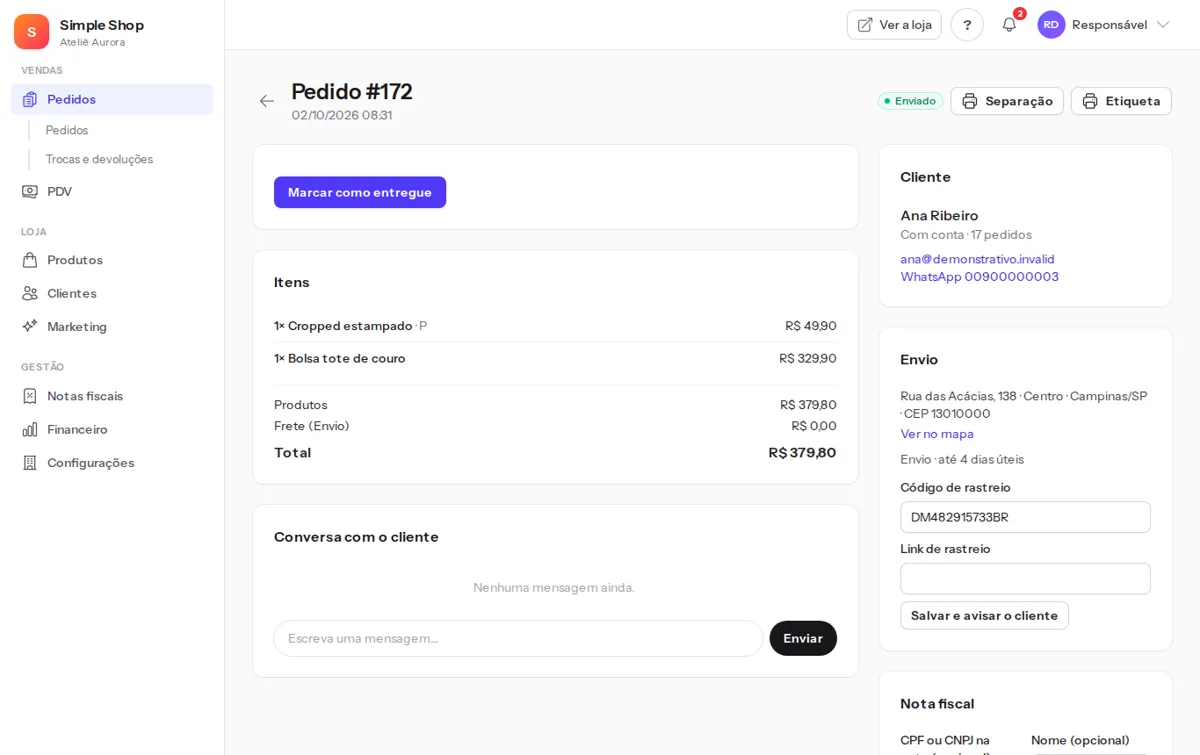Screen dimensions: 1200x755
Task: Print the Etiqueta label
Action: pyautogui.click(x=1121, y=101)
